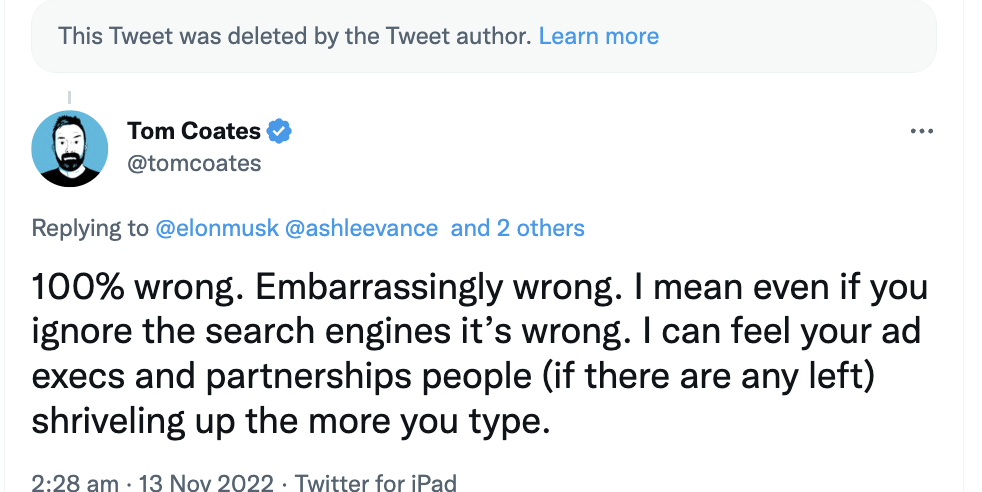This screenshot has height=492, width=982.
Task: Go to the @tomcoates handle
Action: [x=194, y=163]
